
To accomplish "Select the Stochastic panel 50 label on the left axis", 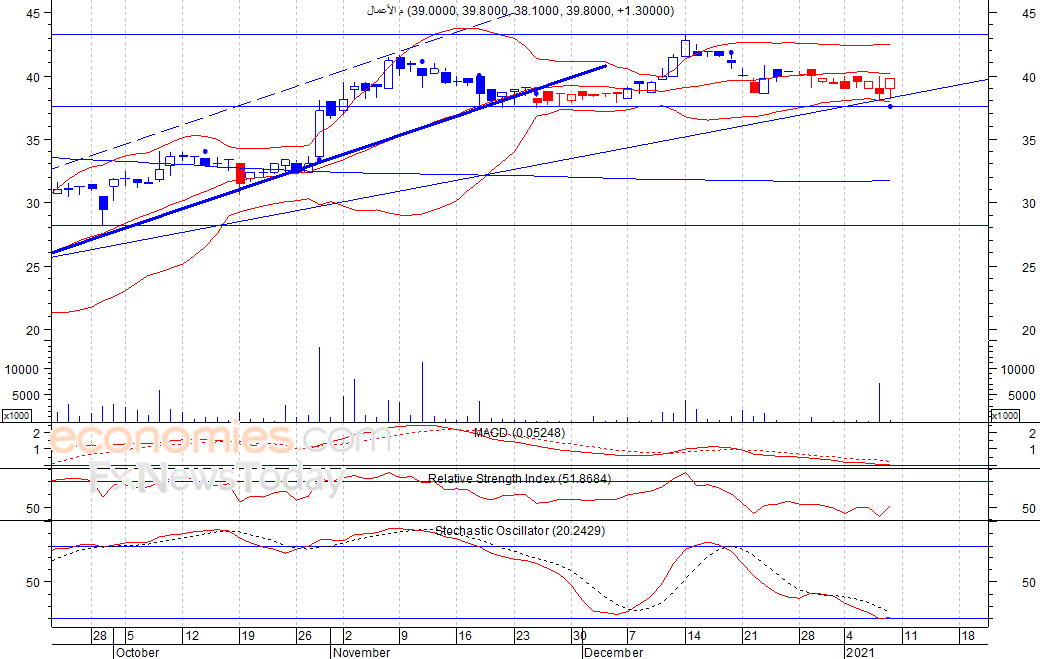I will click(x=33, y=582).
